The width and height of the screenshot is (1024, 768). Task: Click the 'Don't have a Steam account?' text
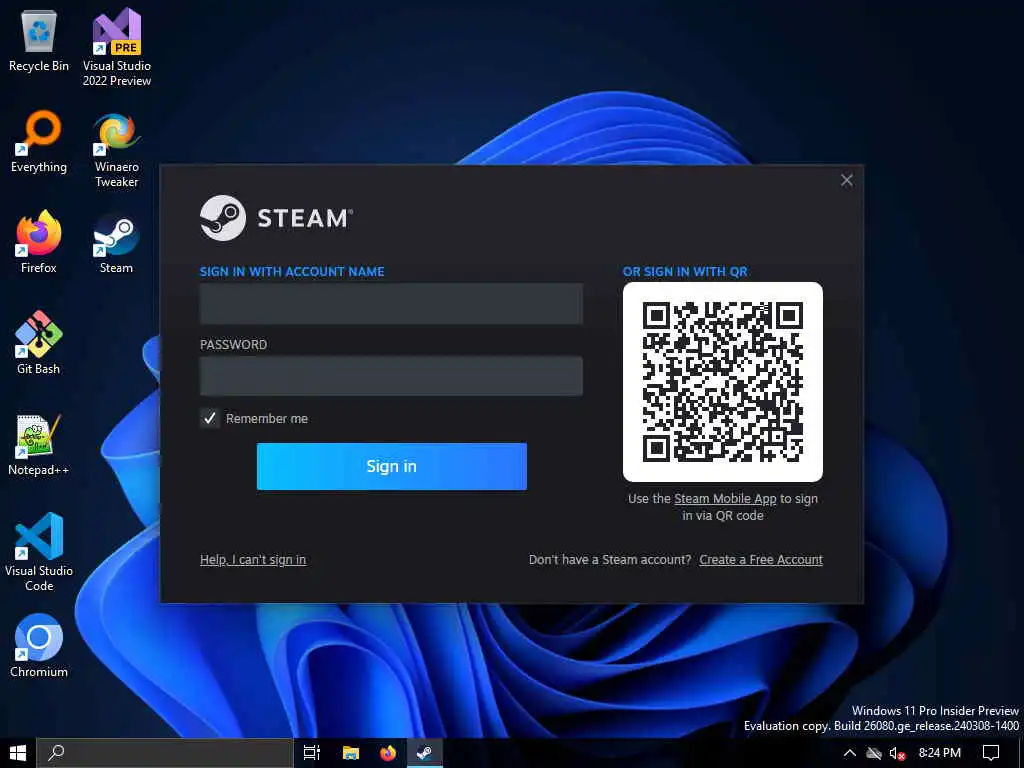pyautogui.click(x=610, y=560)
